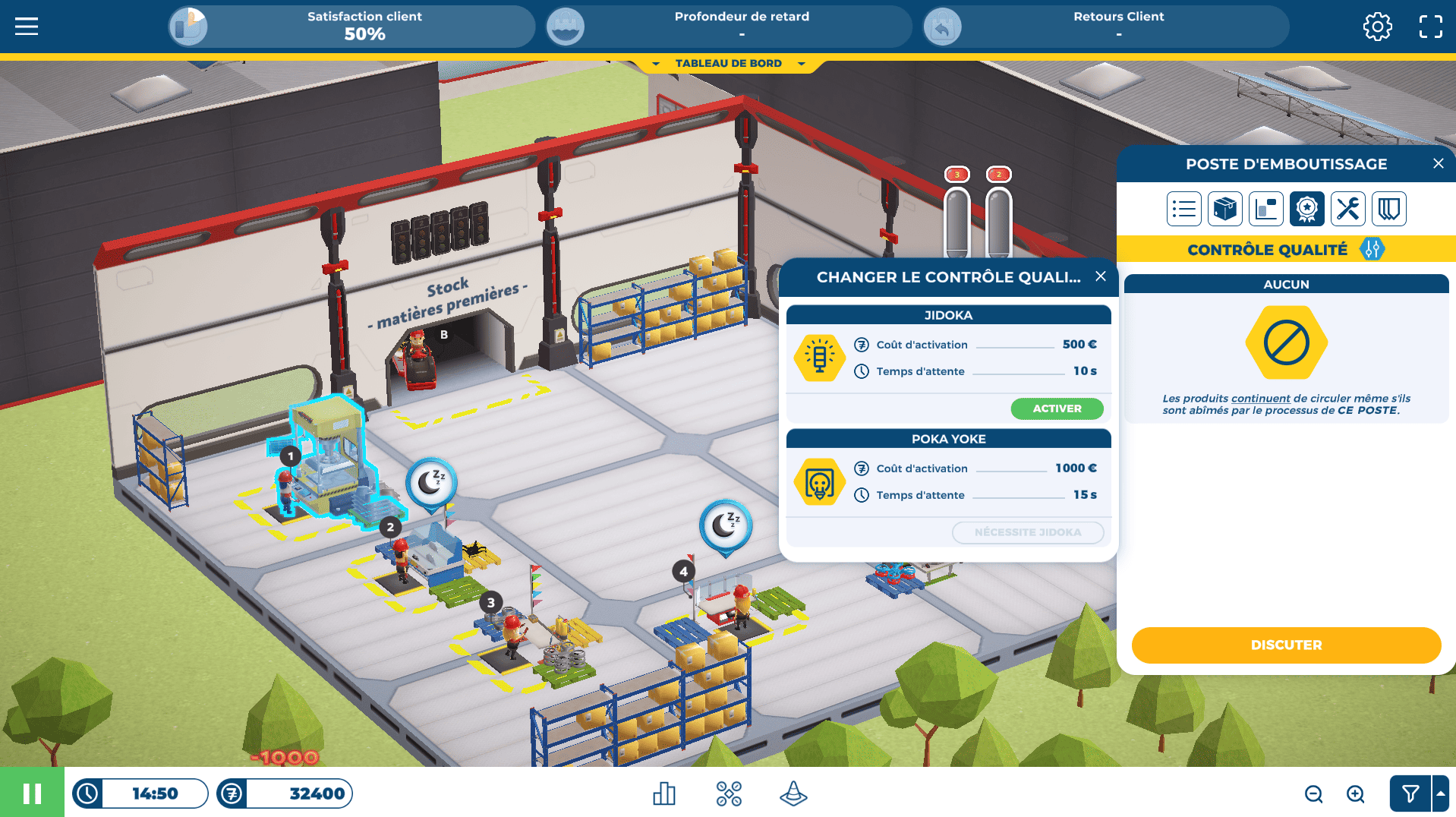Screen dimensions: 1456x817
Task: Activate Jidoka with the Activer button
Action: click(x=1057, y=408)
